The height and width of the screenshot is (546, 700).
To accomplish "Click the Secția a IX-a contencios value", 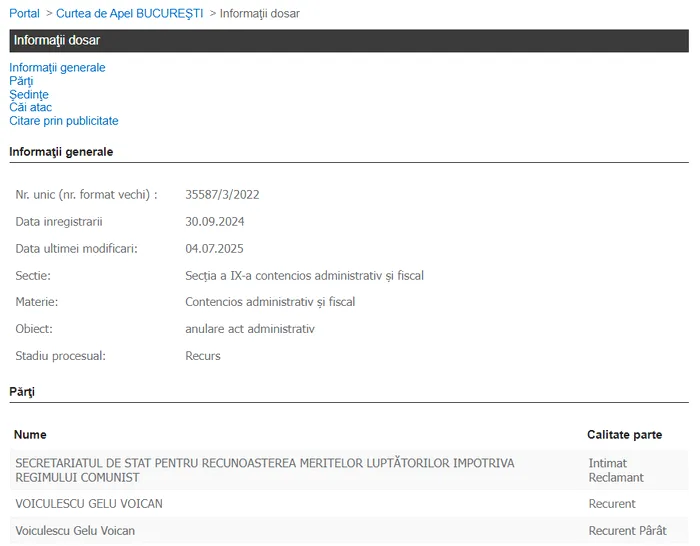I will pos(304,275).
